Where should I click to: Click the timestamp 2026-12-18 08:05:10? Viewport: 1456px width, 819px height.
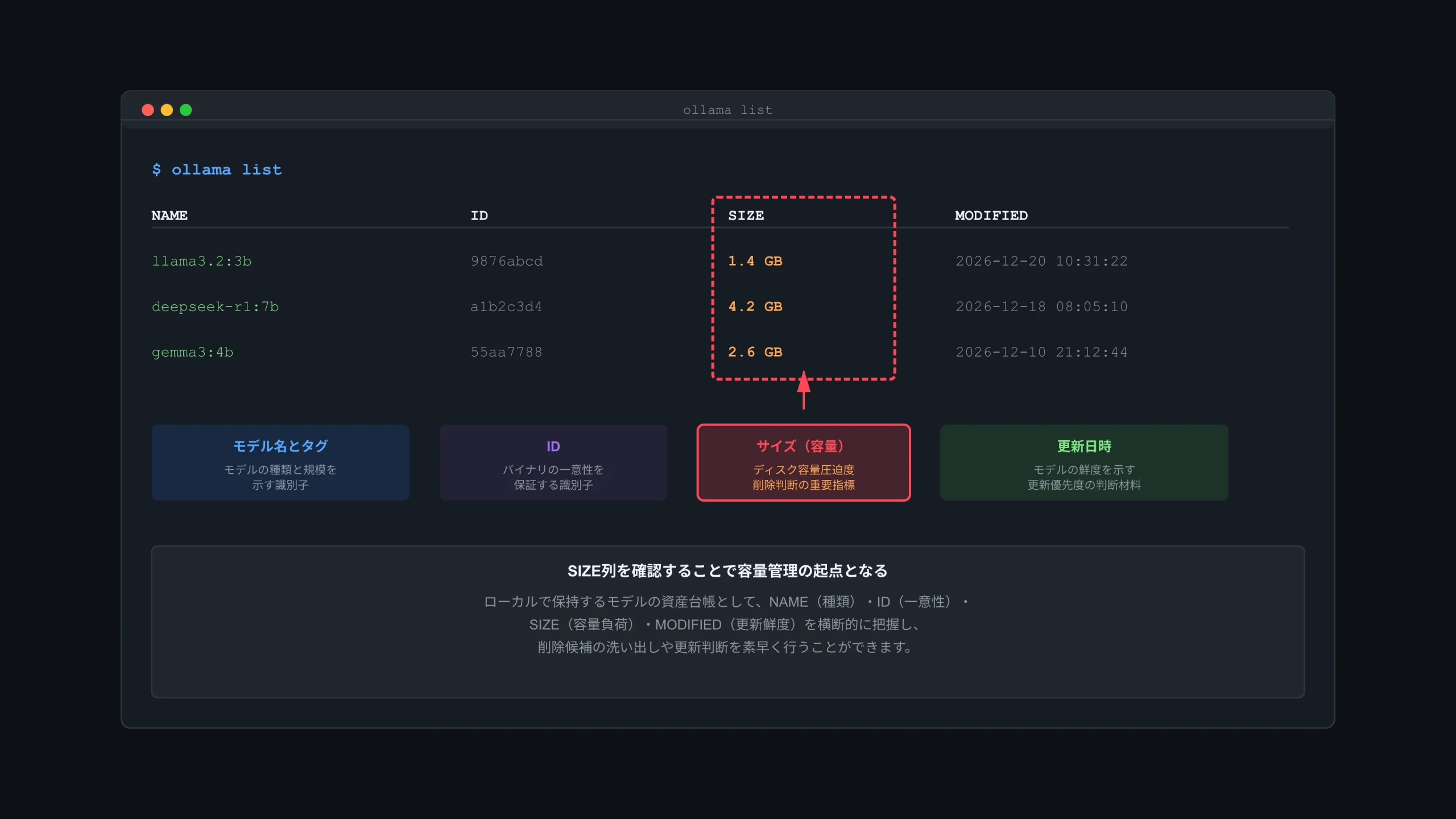tap(1041, 307)
